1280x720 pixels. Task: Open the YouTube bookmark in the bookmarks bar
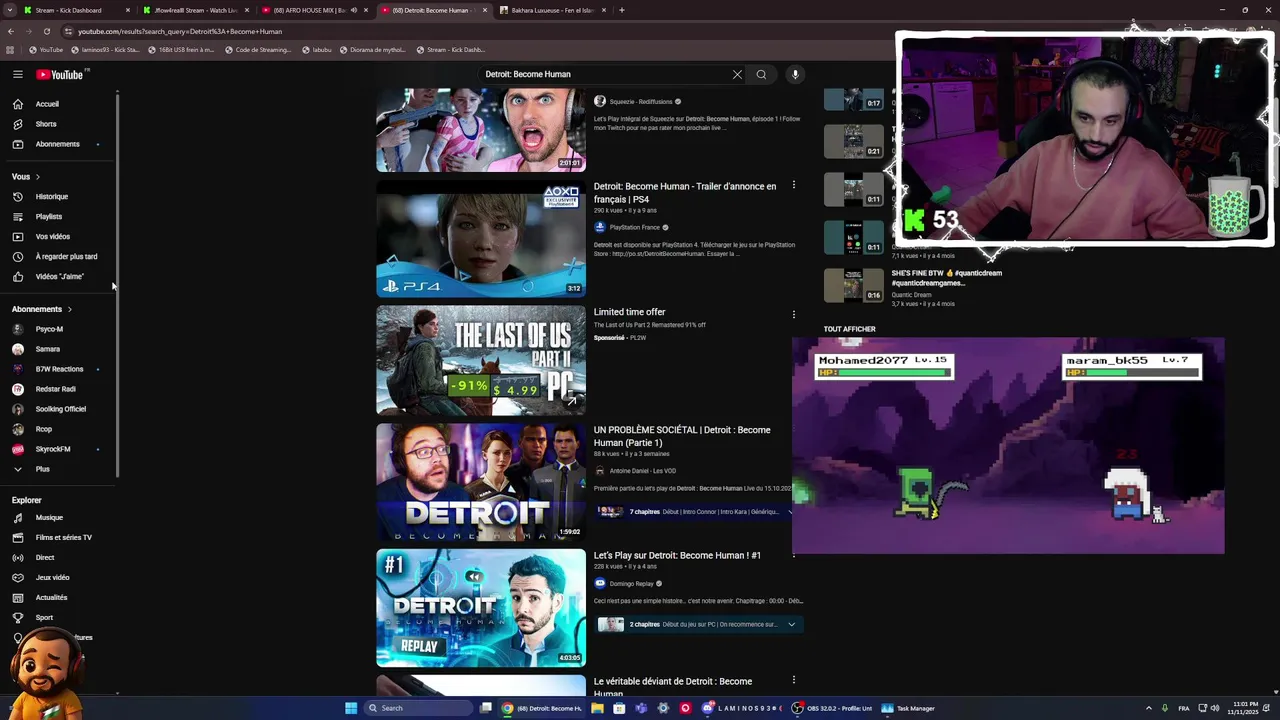coord(46,49)
